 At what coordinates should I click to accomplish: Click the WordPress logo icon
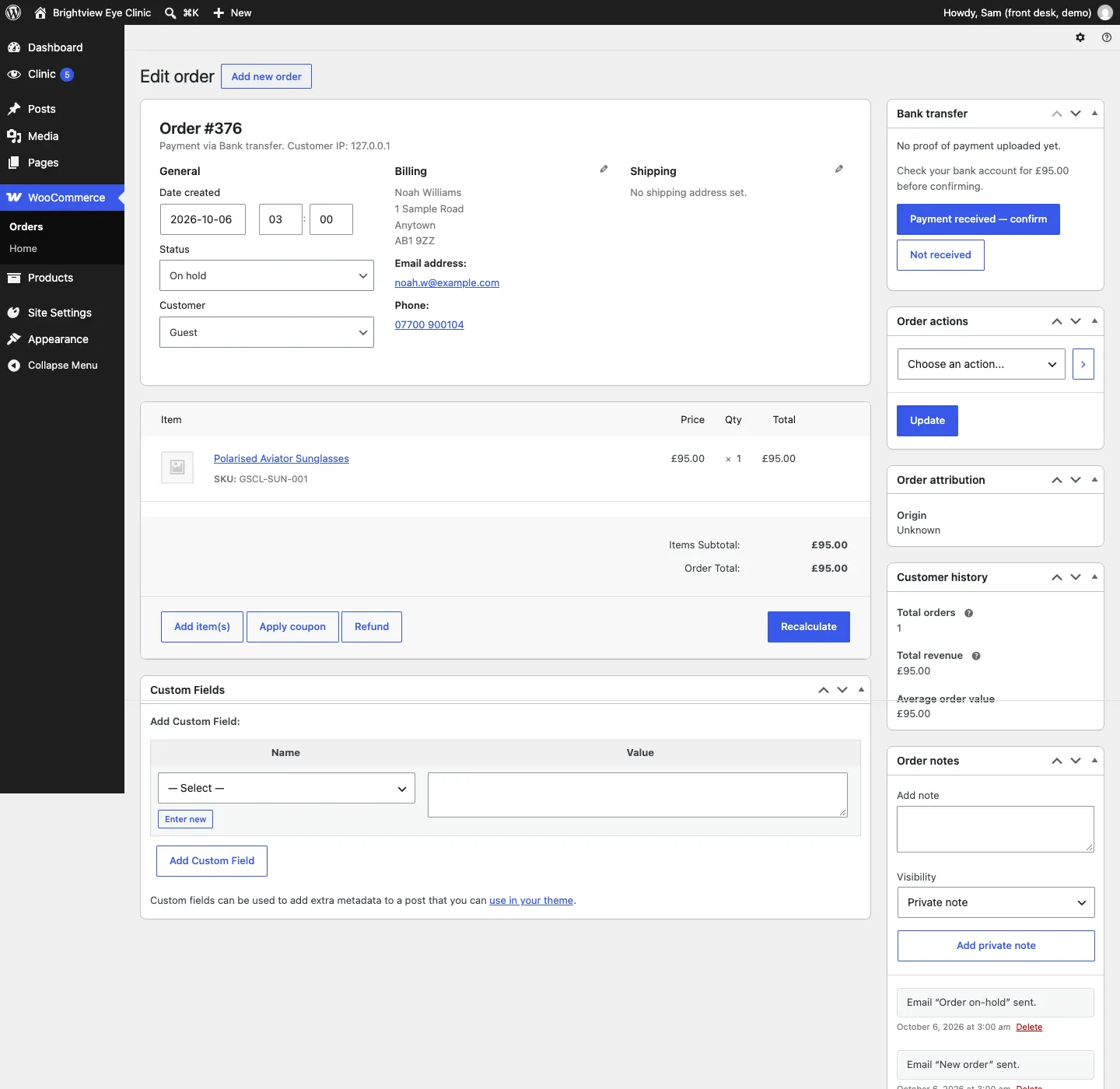click(14, 12)
